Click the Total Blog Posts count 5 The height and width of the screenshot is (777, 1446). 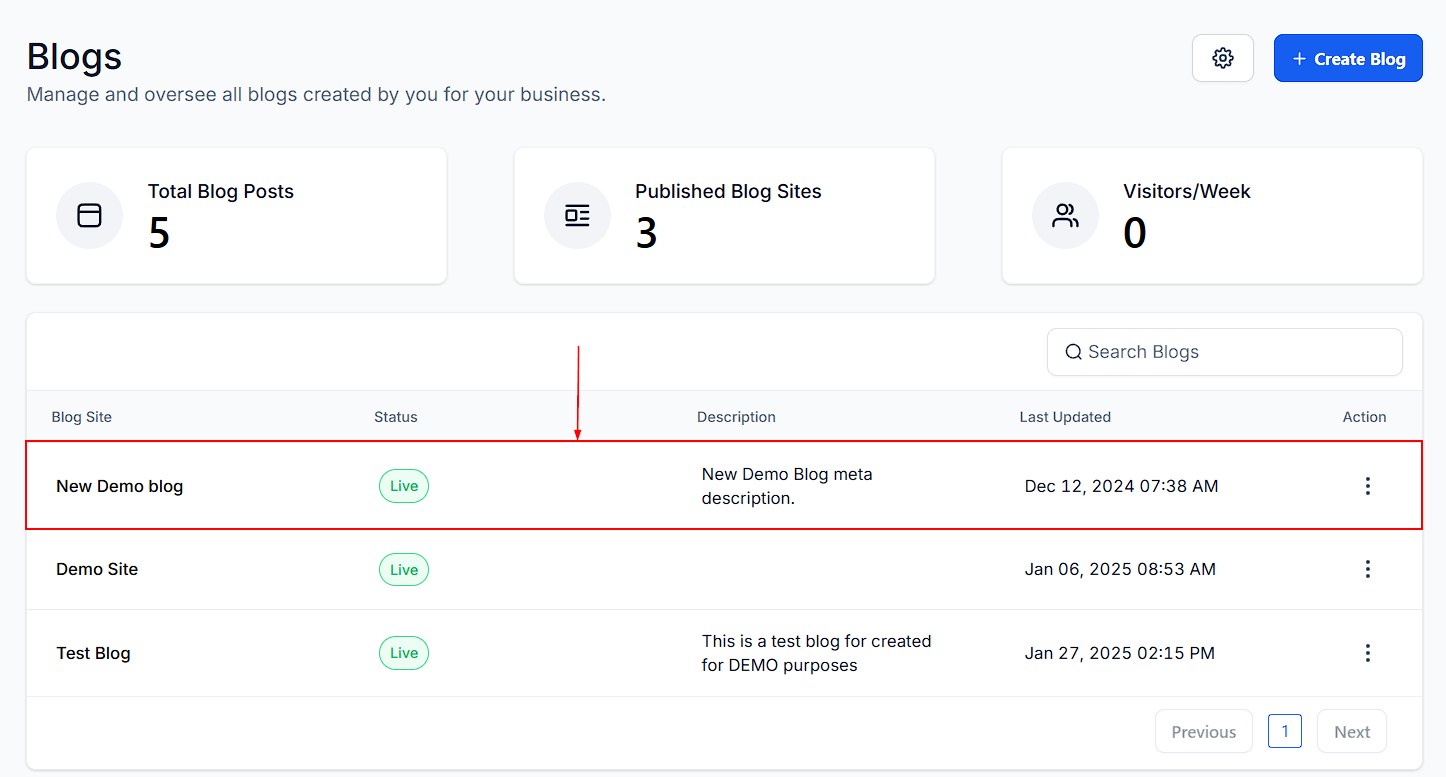(x=159, y=233)
